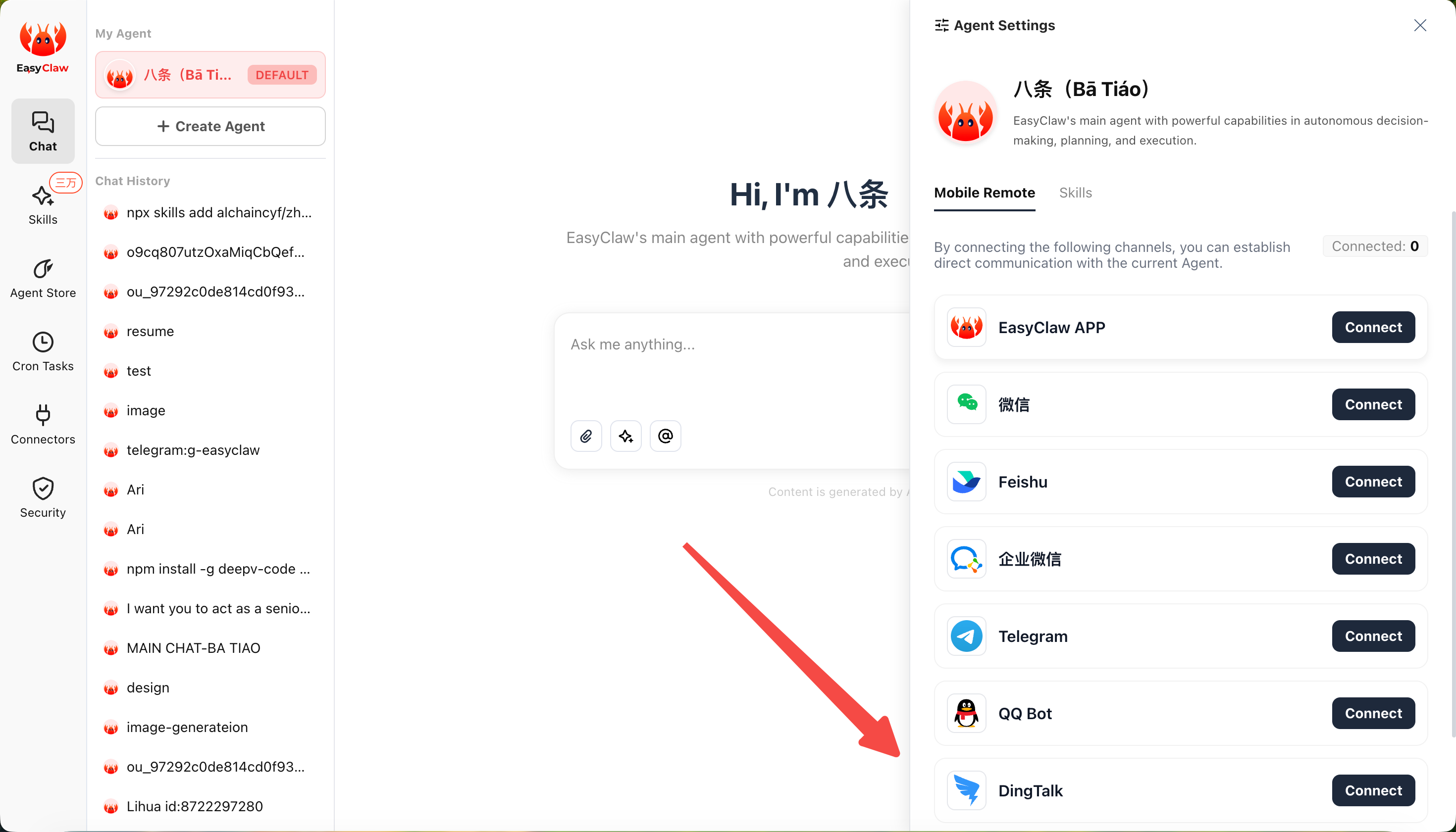1456x832 pixels.
Task: Open the 'telegram:g-easyclaw' chat
Action: 210,450
